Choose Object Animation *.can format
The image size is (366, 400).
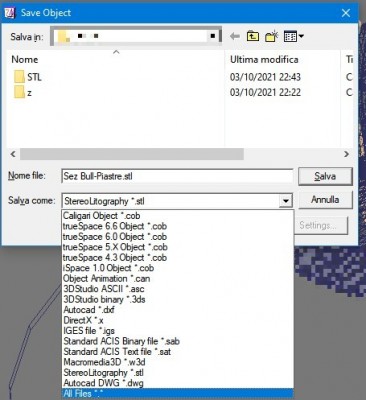pyautogui.click(x=178, y=278)
